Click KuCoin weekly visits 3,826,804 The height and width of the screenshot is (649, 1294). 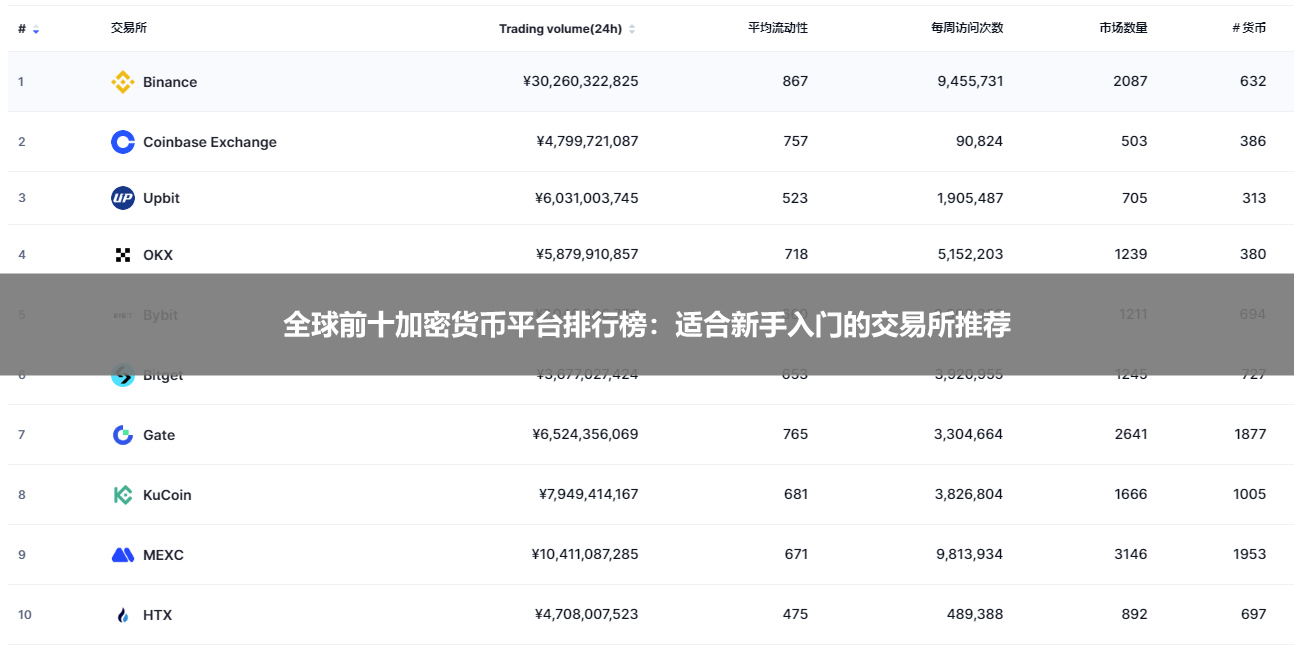click(969, 494)
